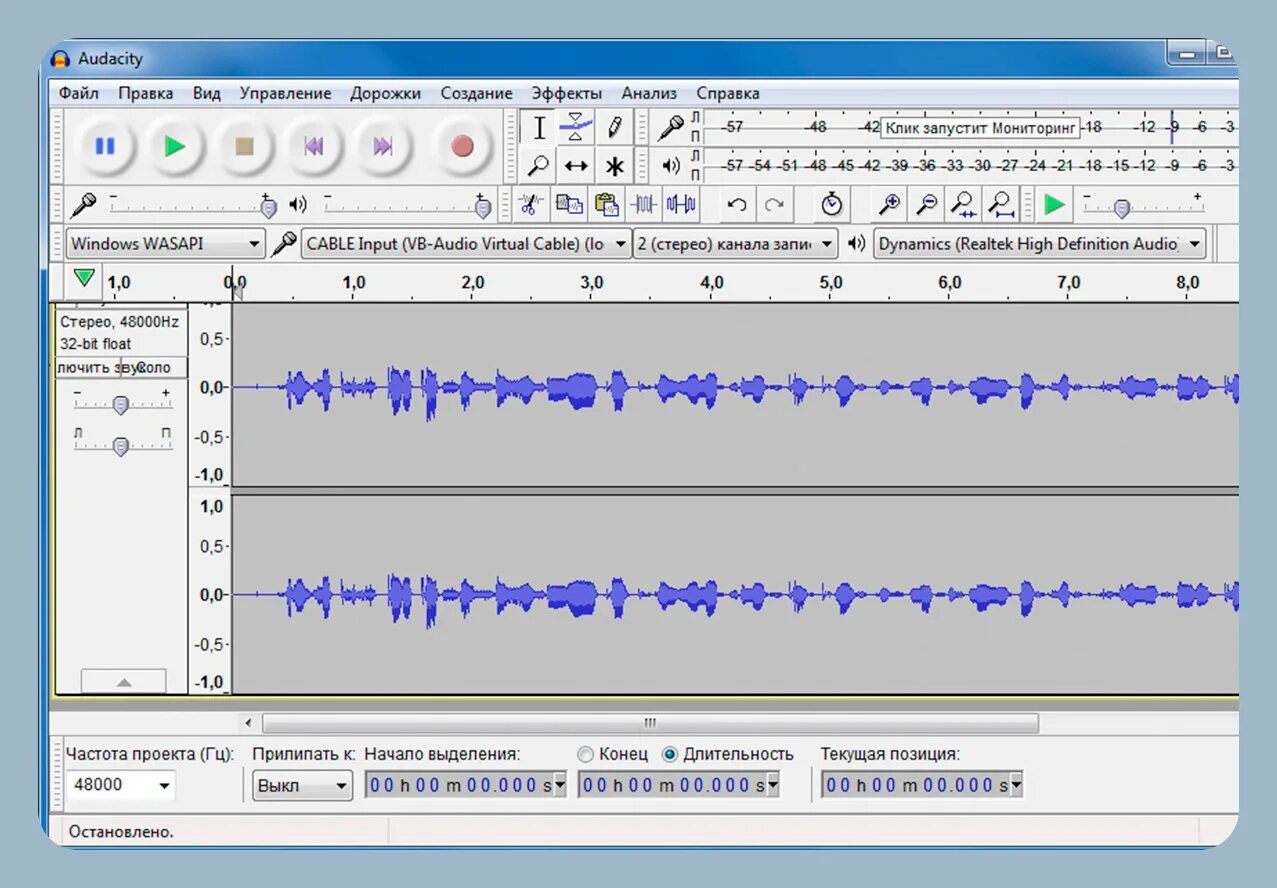
Task: Start playback with the green Play button
Action: (175, 146)
